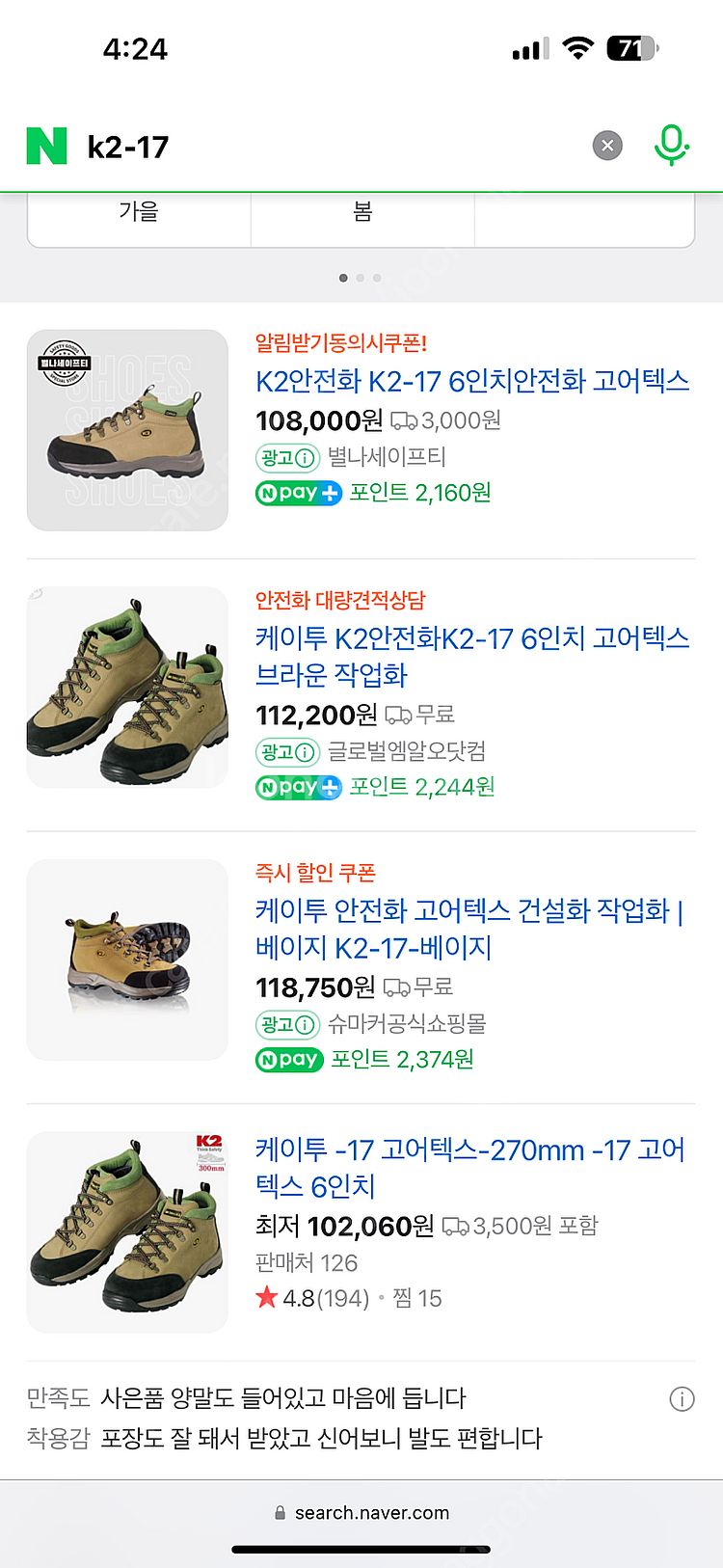This screenshot has height=1568, width=723.
Task: Open K2안전화 K2-17 6인치안전화 고어텍스 link
Action: pyautogui.click(x=472, y=381)
